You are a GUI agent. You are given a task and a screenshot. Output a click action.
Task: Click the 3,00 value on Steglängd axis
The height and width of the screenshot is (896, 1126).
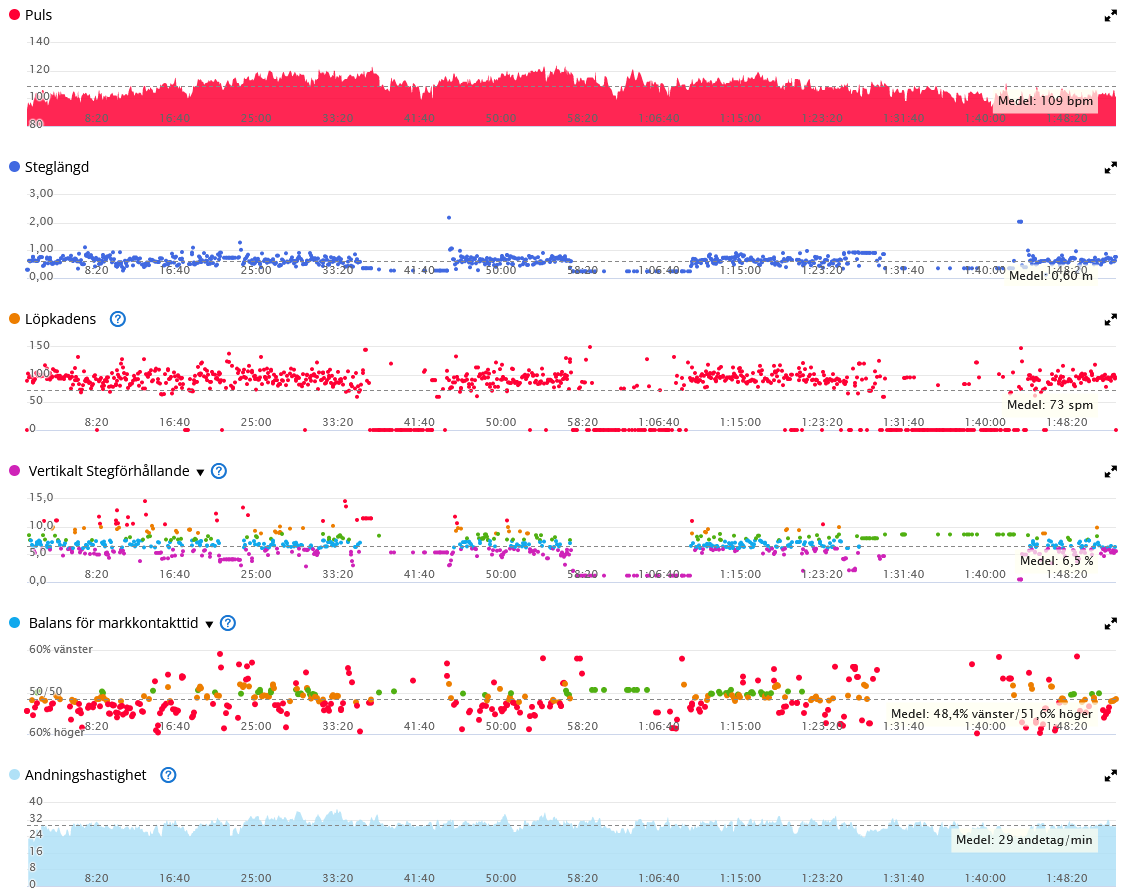coord(41,194)
